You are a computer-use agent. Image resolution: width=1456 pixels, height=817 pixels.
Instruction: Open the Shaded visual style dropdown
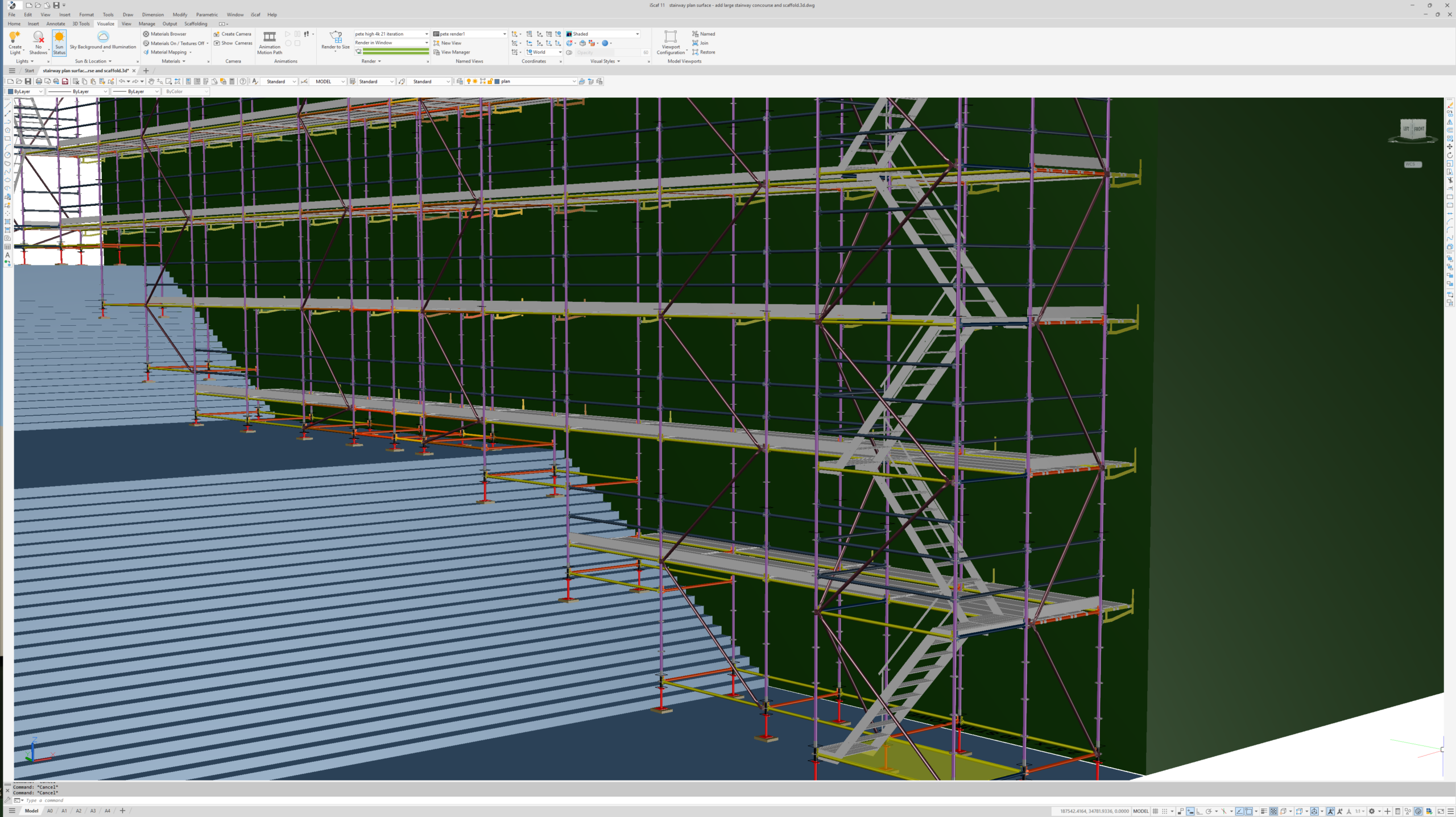tap(637, 34)
